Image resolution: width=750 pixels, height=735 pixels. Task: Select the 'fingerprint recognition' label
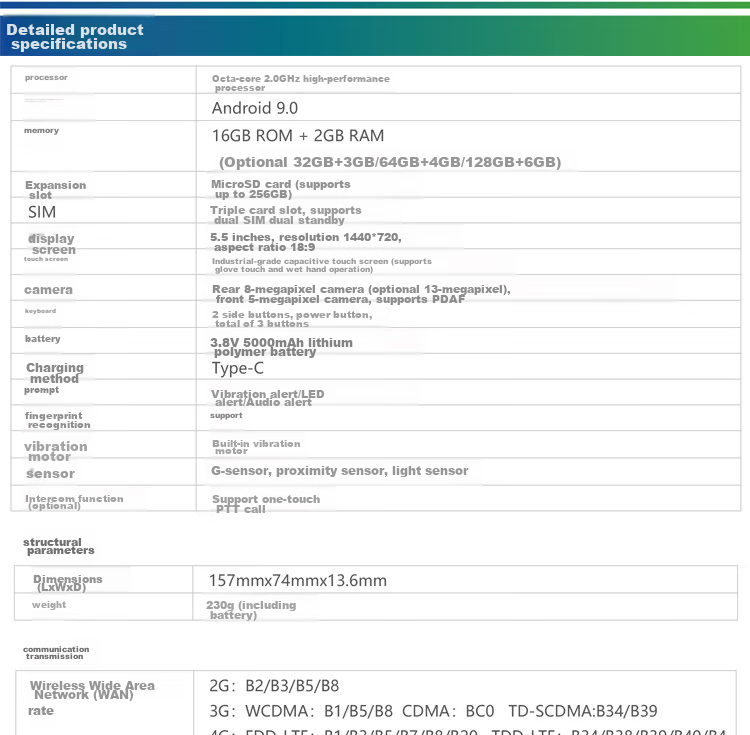57,420
